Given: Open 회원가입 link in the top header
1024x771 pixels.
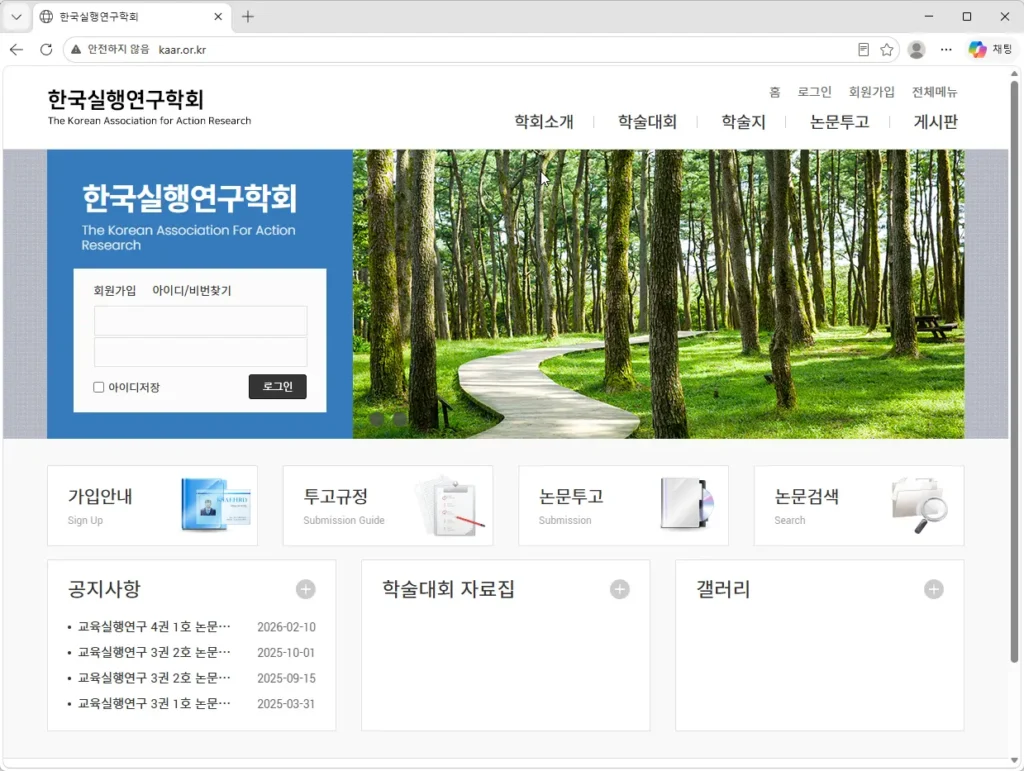Looking at the screenshot, I should (871, 92).
